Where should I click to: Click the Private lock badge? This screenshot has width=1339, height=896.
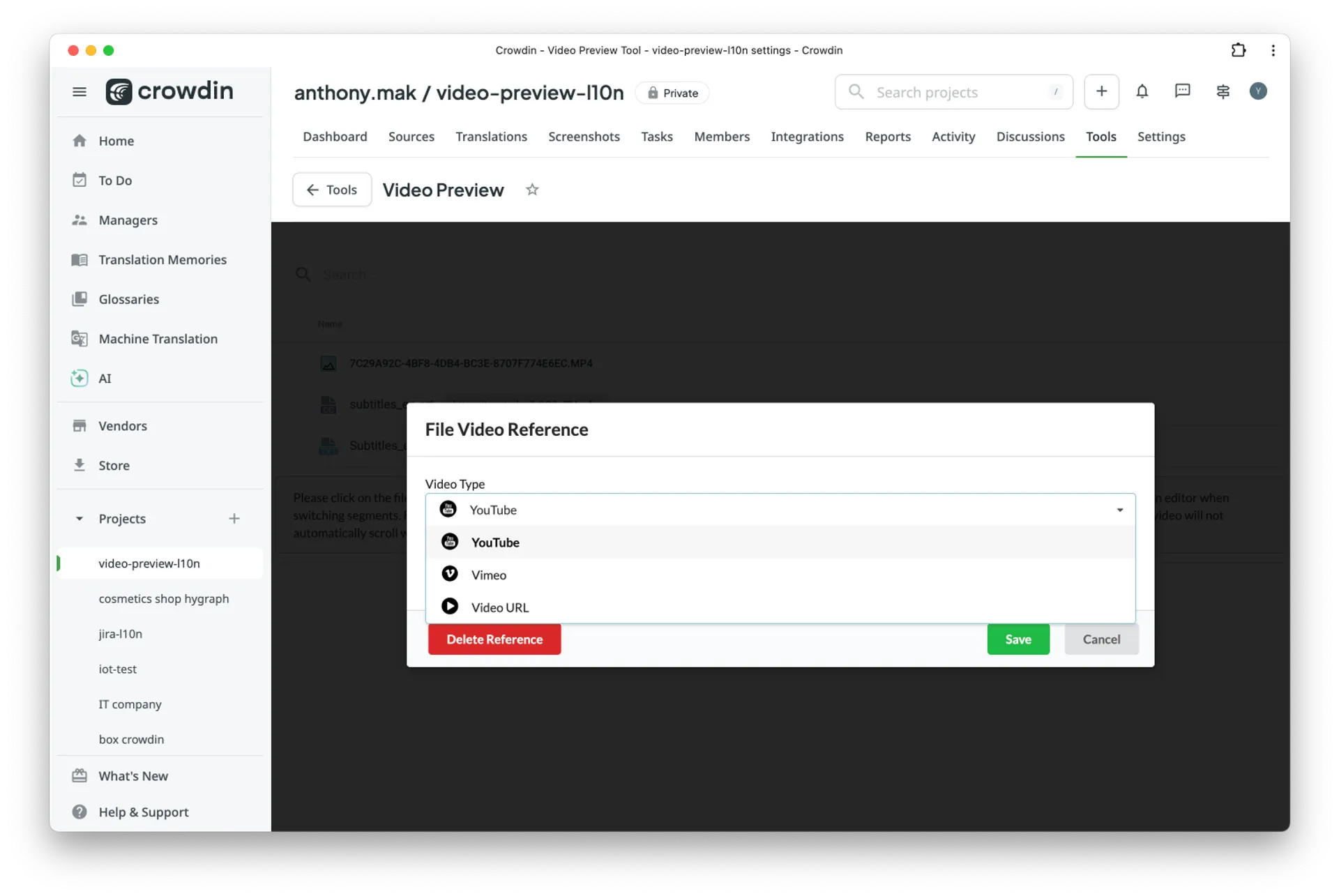672,93
